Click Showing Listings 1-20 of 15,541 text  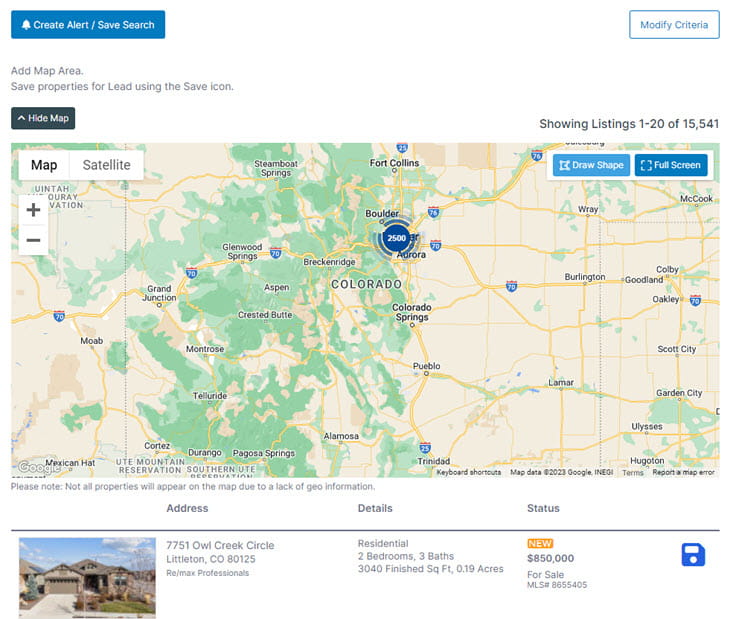click(629, 124)
